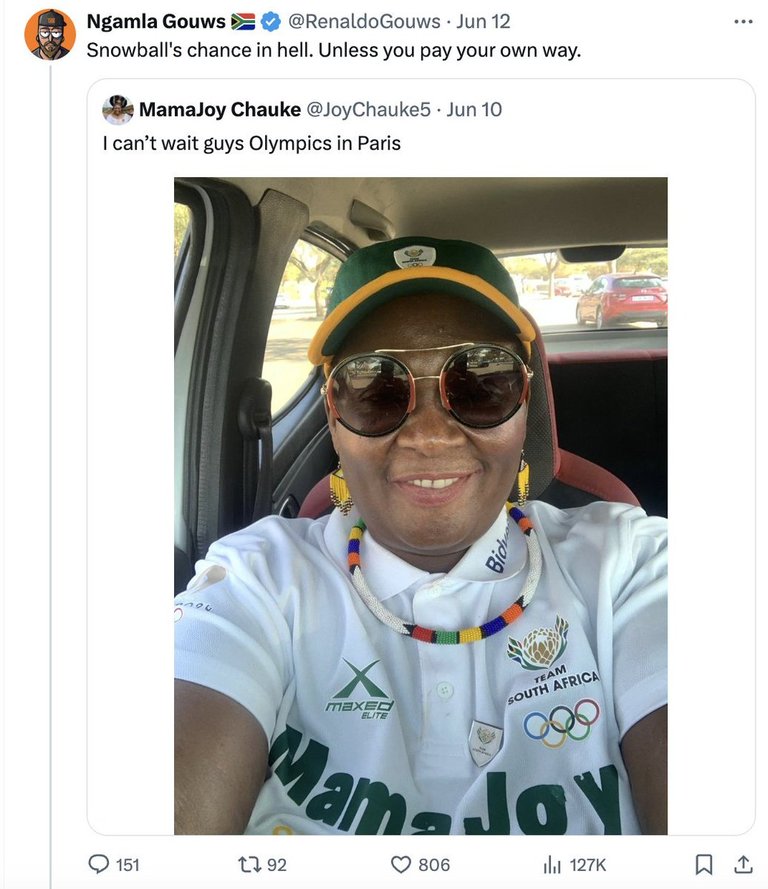
Task: Click MamaJoy Chauke's small avatar
Action: tap(118, 109)
